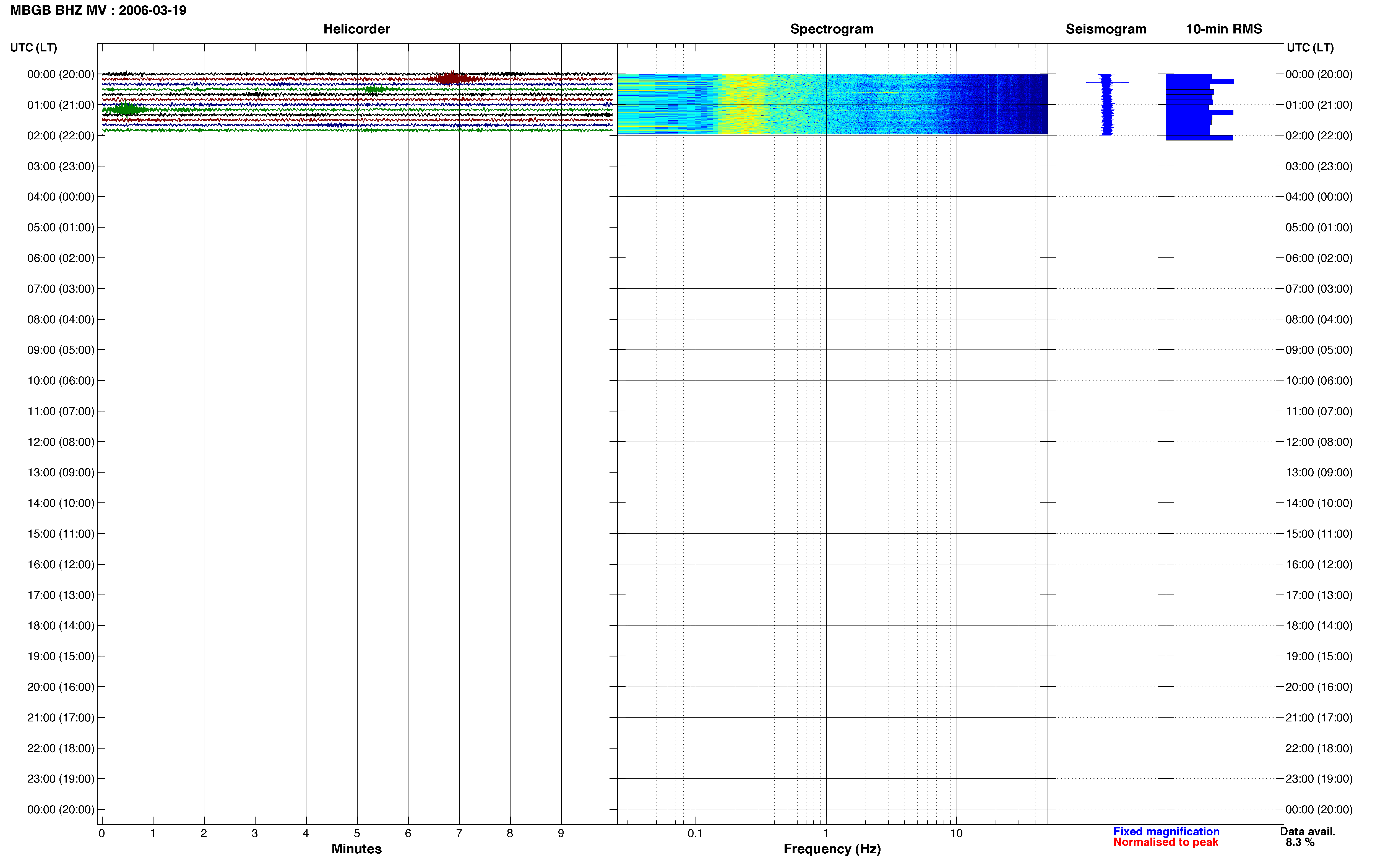Click the left 03:00 (23:00) time label

[x=61, y=166]
